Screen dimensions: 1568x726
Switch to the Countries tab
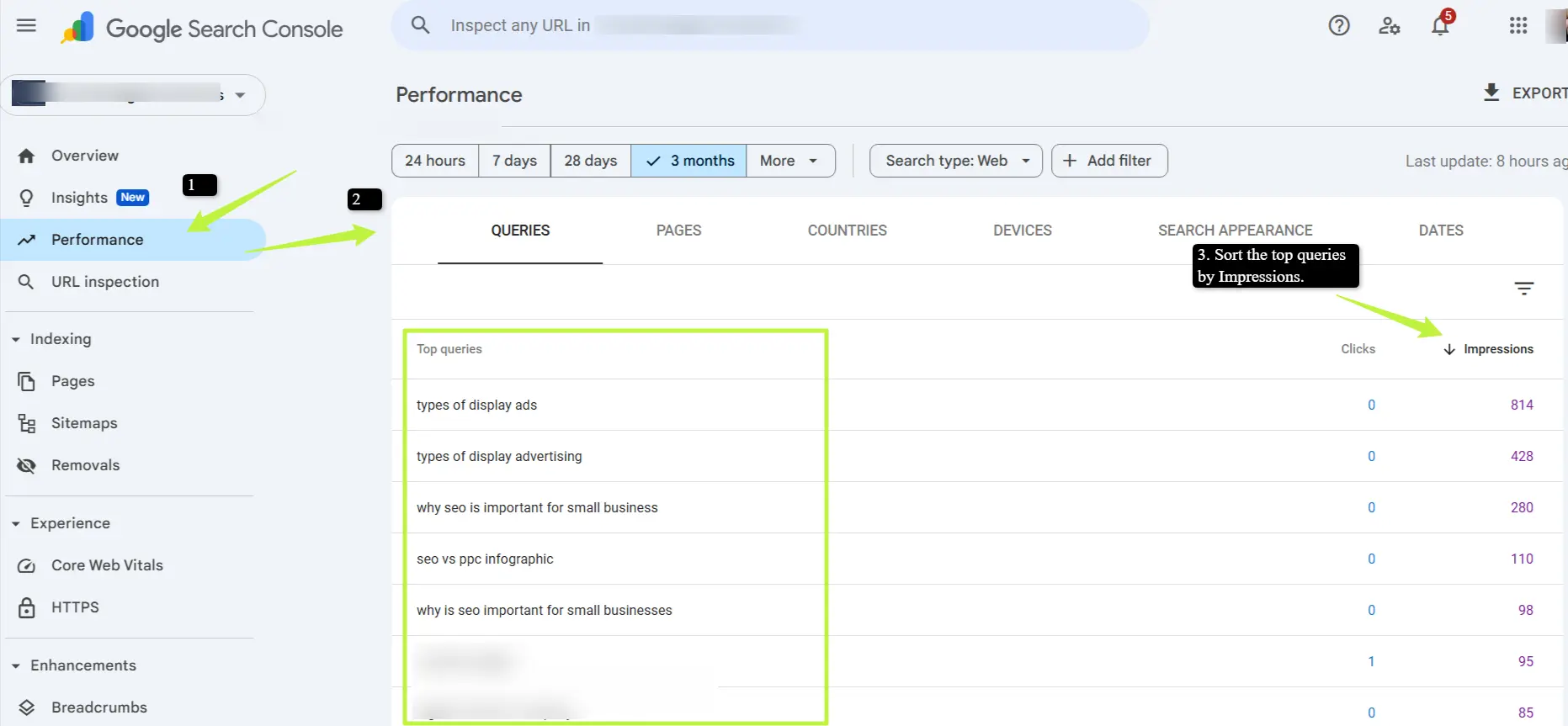(847, 231)
